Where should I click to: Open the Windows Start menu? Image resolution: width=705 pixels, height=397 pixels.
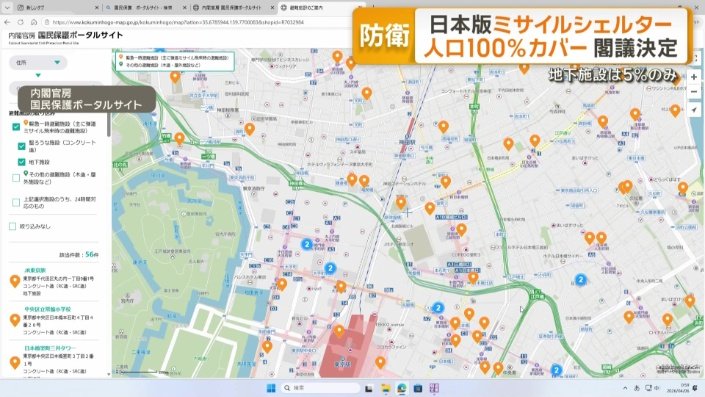[x=271, y=388]
